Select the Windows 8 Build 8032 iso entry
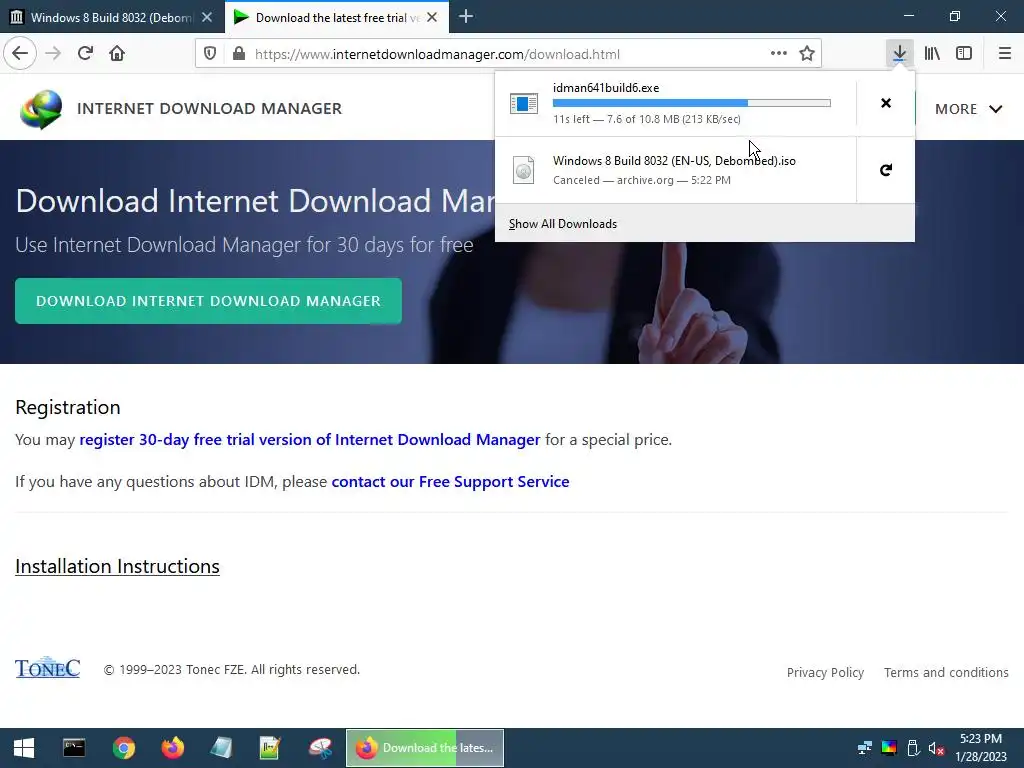Image resolution: width=1024 pixels, height=768 pixels. click(675, 170)
